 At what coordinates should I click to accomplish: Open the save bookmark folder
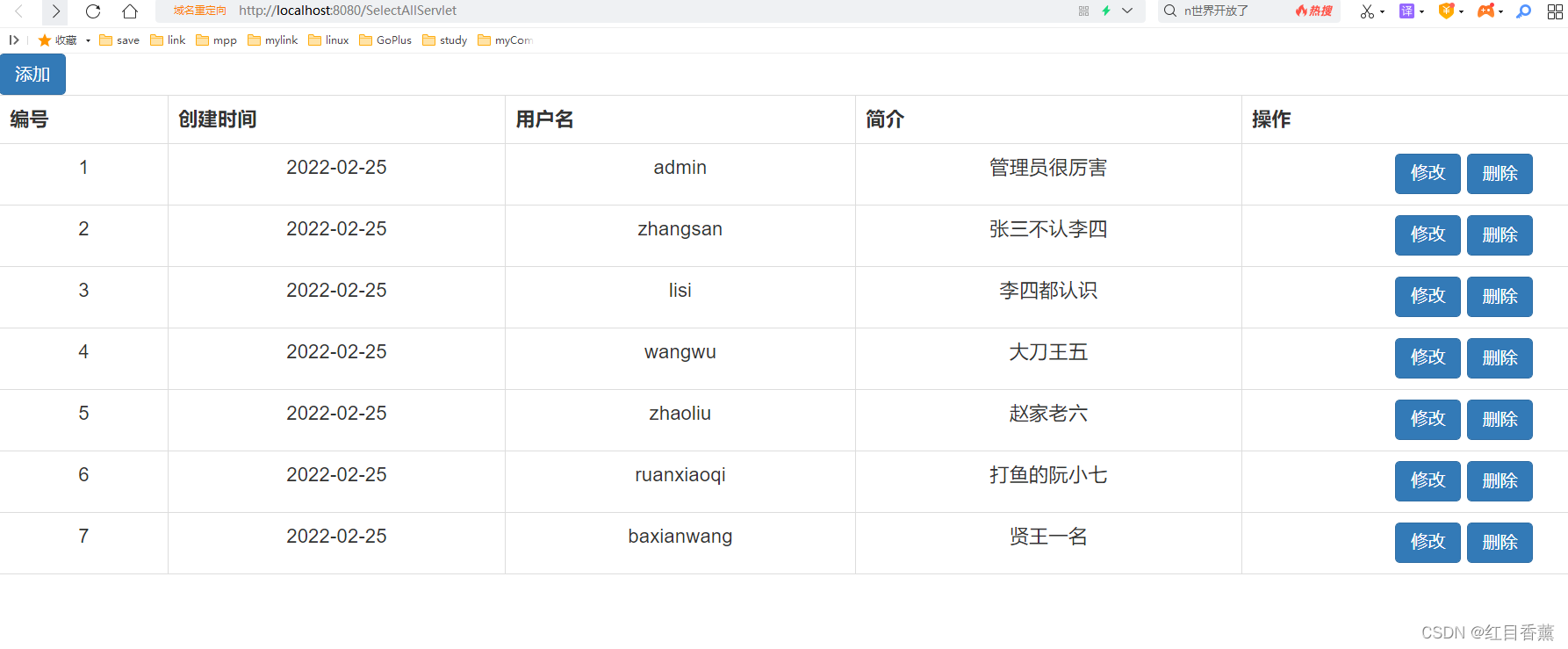point(119,40)
